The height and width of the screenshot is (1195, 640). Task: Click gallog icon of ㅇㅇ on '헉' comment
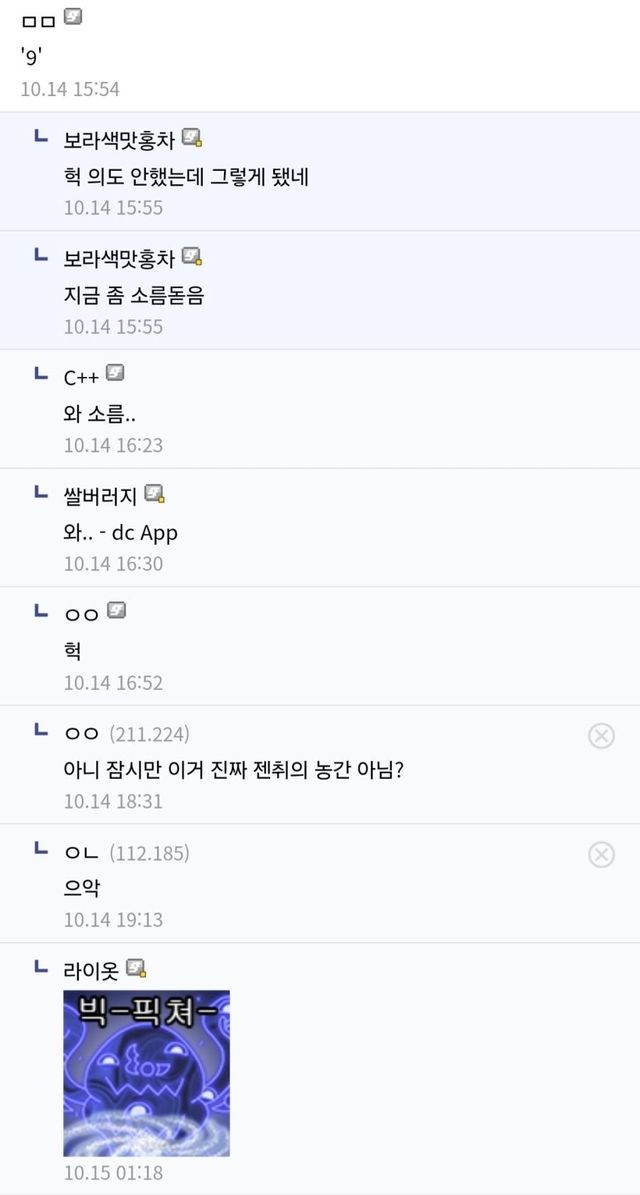[116, 610]
